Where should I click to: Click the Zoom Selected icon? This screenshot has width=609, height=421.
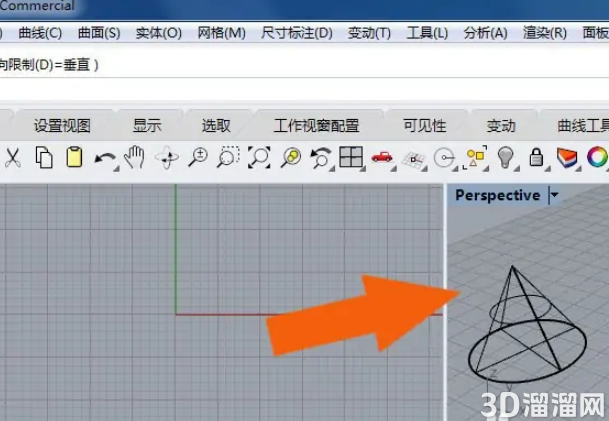click(291, 157)
